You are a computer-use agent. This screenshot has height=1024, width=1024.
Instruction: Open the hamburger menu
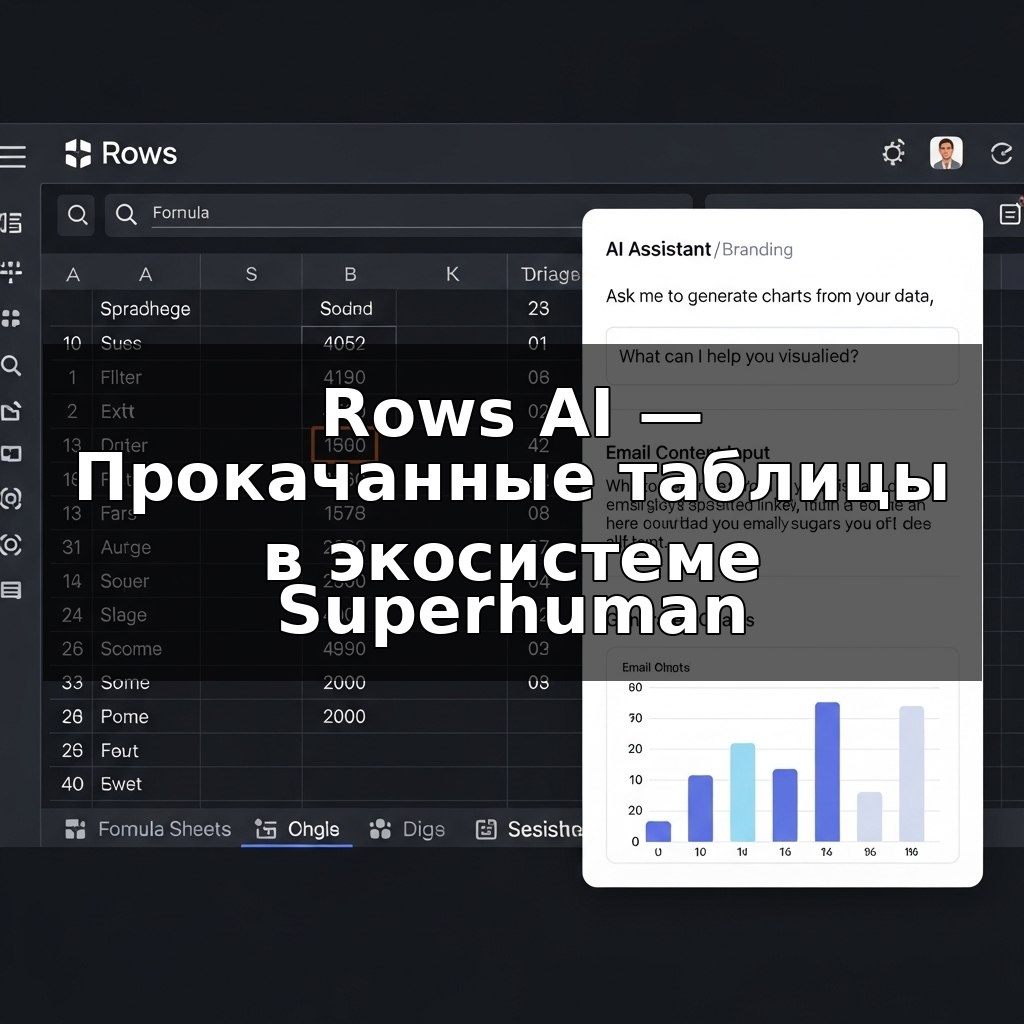(12, 157)
